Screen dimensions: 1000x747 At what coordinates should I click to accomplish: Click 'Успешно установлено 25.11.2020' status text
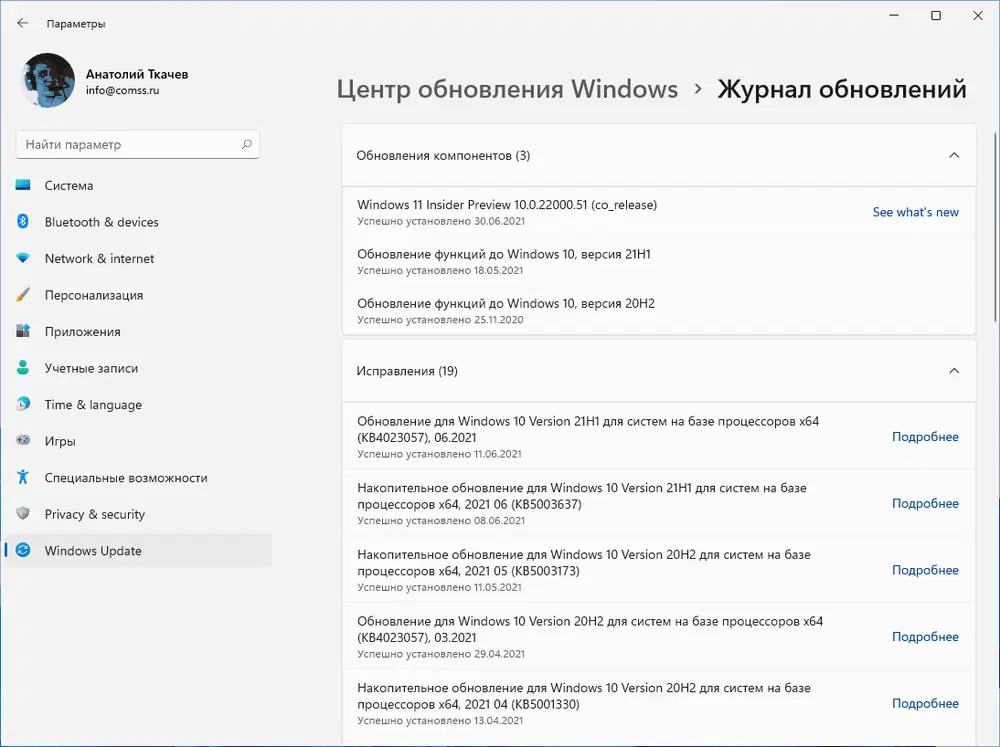coord(440,320)
